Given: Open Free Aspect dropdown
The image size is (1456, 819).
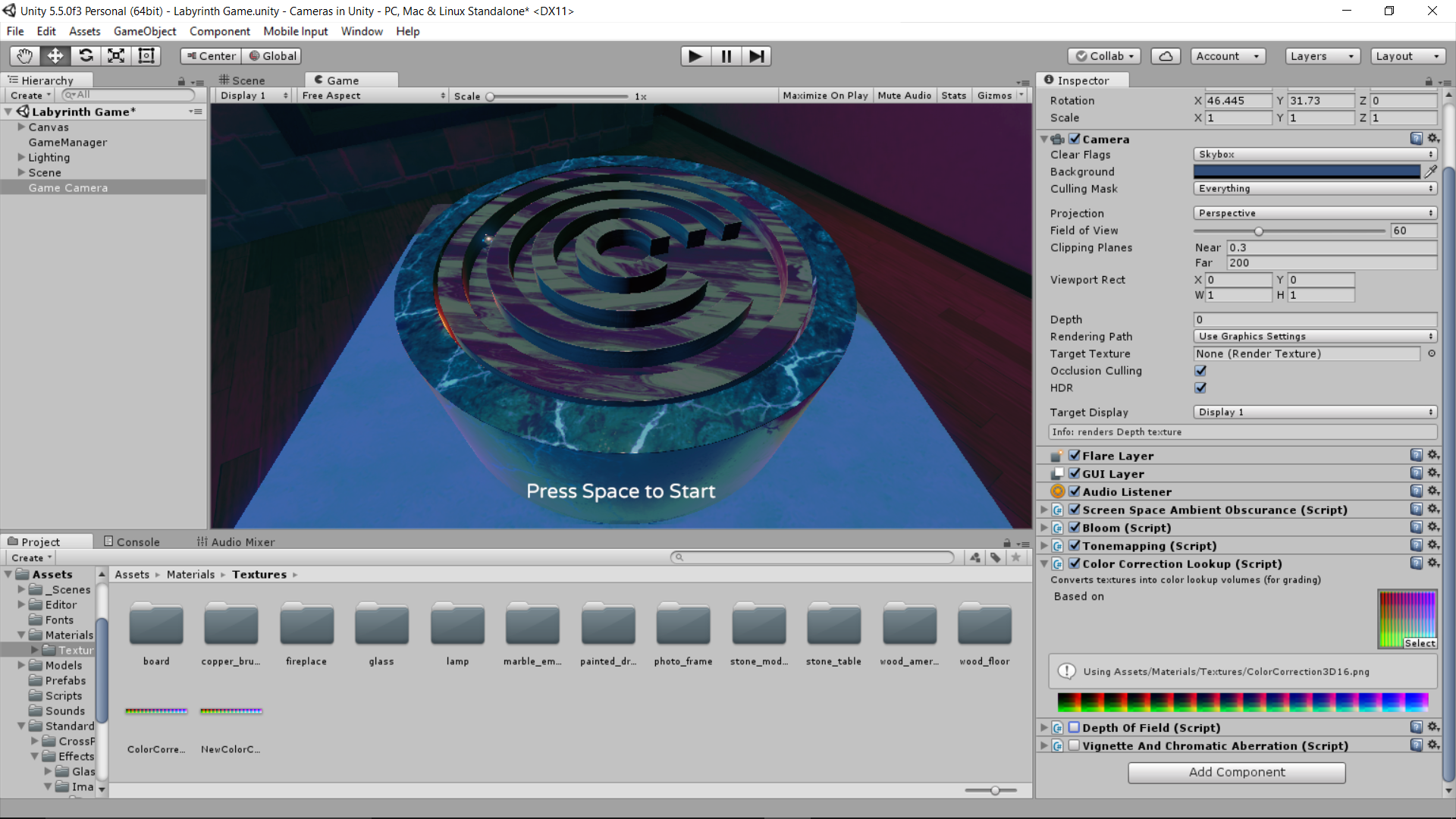Looking at the screenshot, I should pyautogui.click(x=373, y=96).
